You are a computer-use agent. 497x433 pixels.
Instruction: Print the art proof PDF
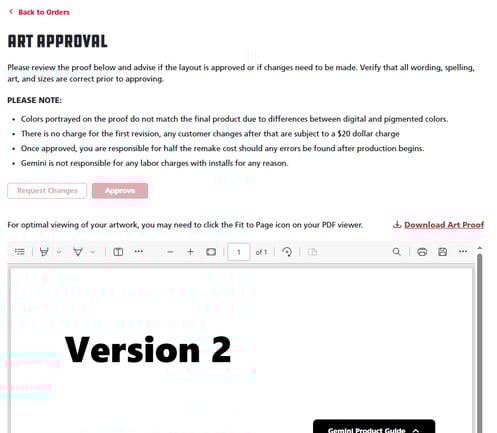(422, 252)
